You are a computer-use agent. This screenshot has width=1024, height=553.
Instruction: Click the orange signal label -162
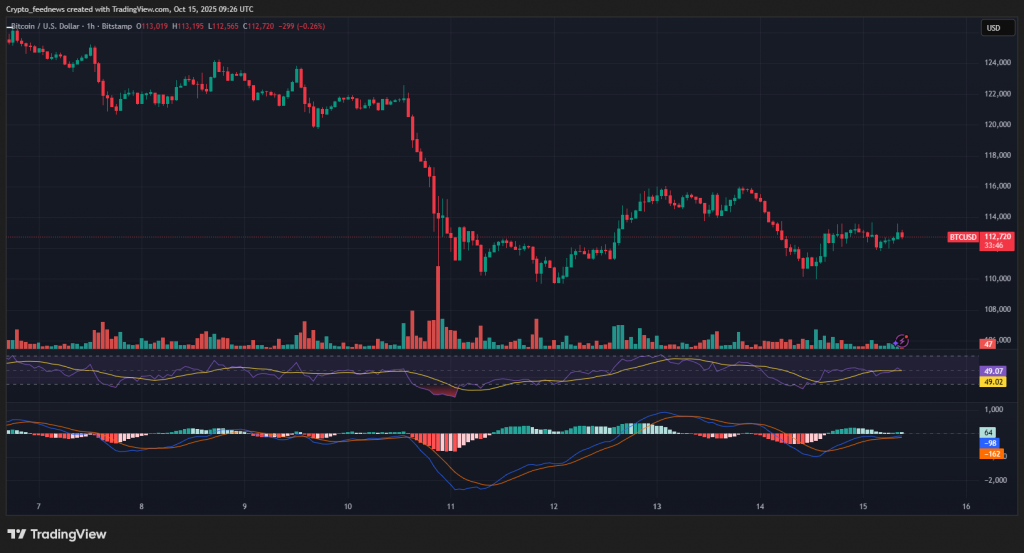point(992,454)
